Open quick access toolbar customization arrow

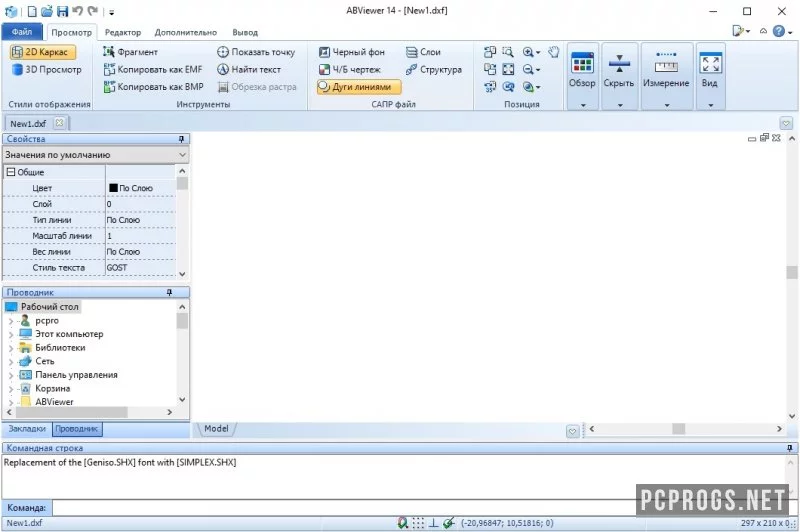pyautogui.click(x=111, y=12)
